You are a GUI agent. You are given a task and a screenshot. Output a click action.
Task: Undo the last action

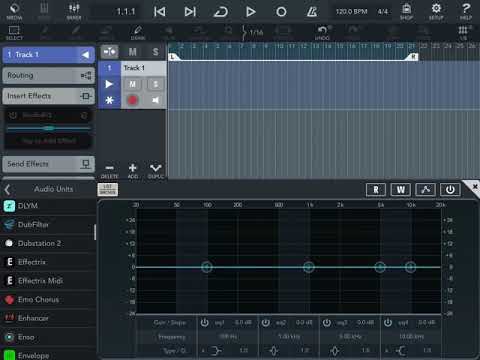click(322, 32)
